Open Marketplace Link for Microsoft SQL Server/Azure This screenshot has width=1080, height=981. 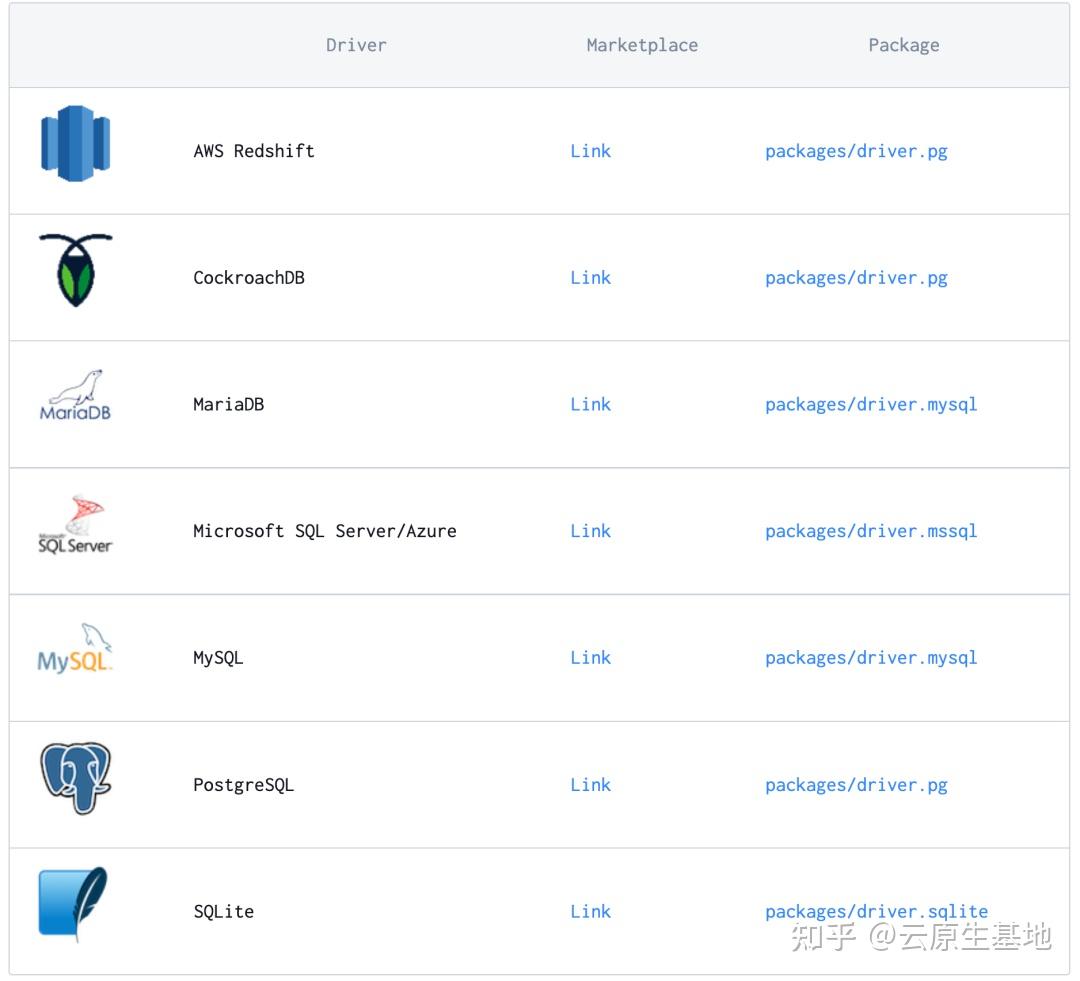click(590, 531)
